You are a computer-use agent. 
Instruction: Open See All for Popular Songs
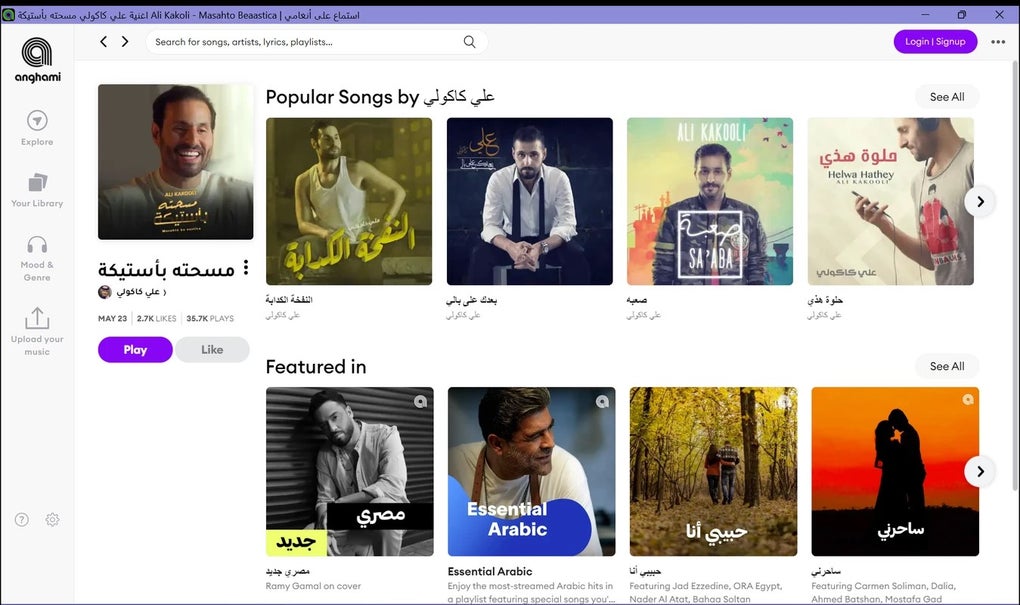coord(946,97)
